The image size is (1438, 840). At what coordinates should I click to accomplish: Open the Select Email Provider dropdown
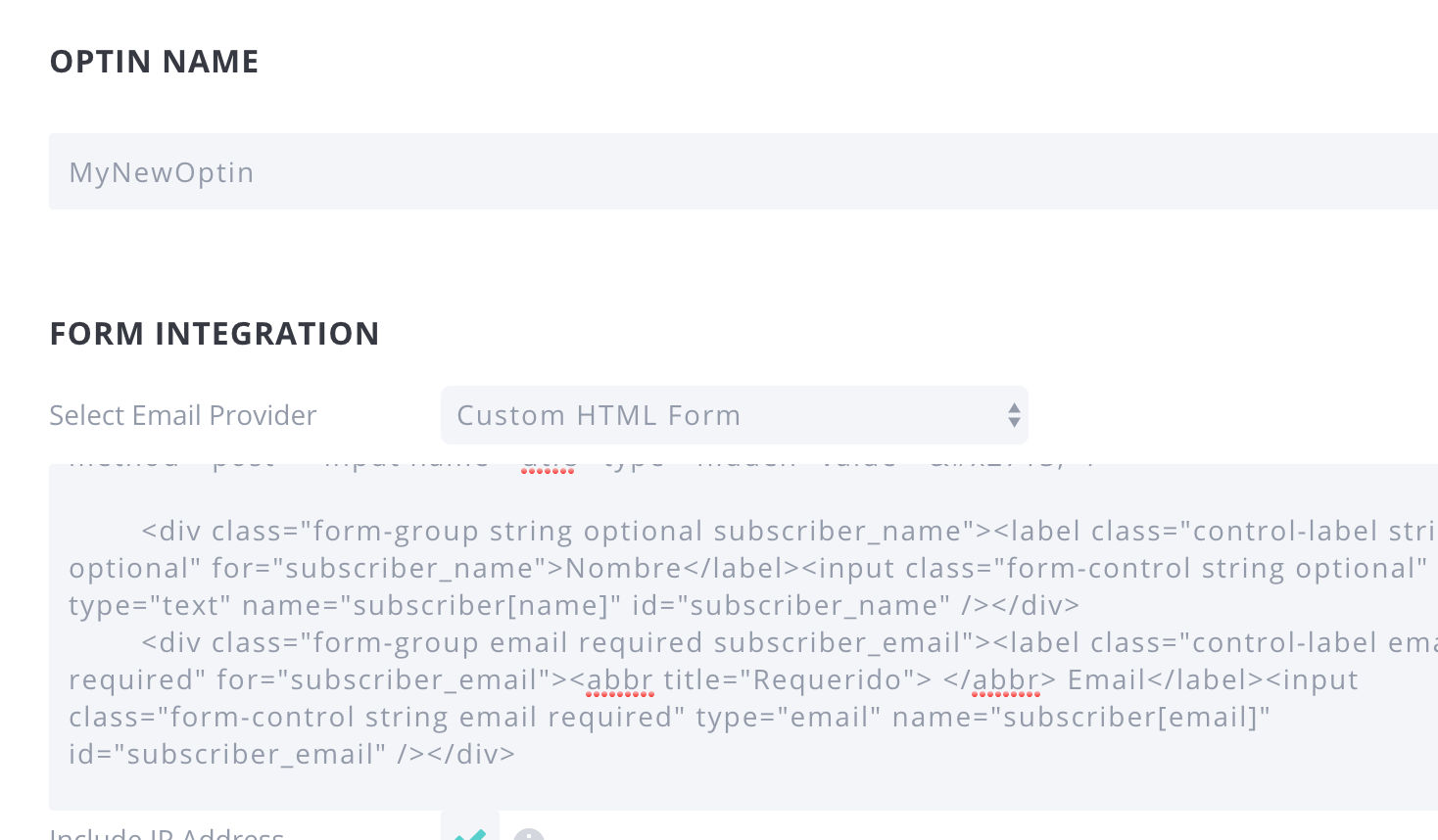pos(735,415)
